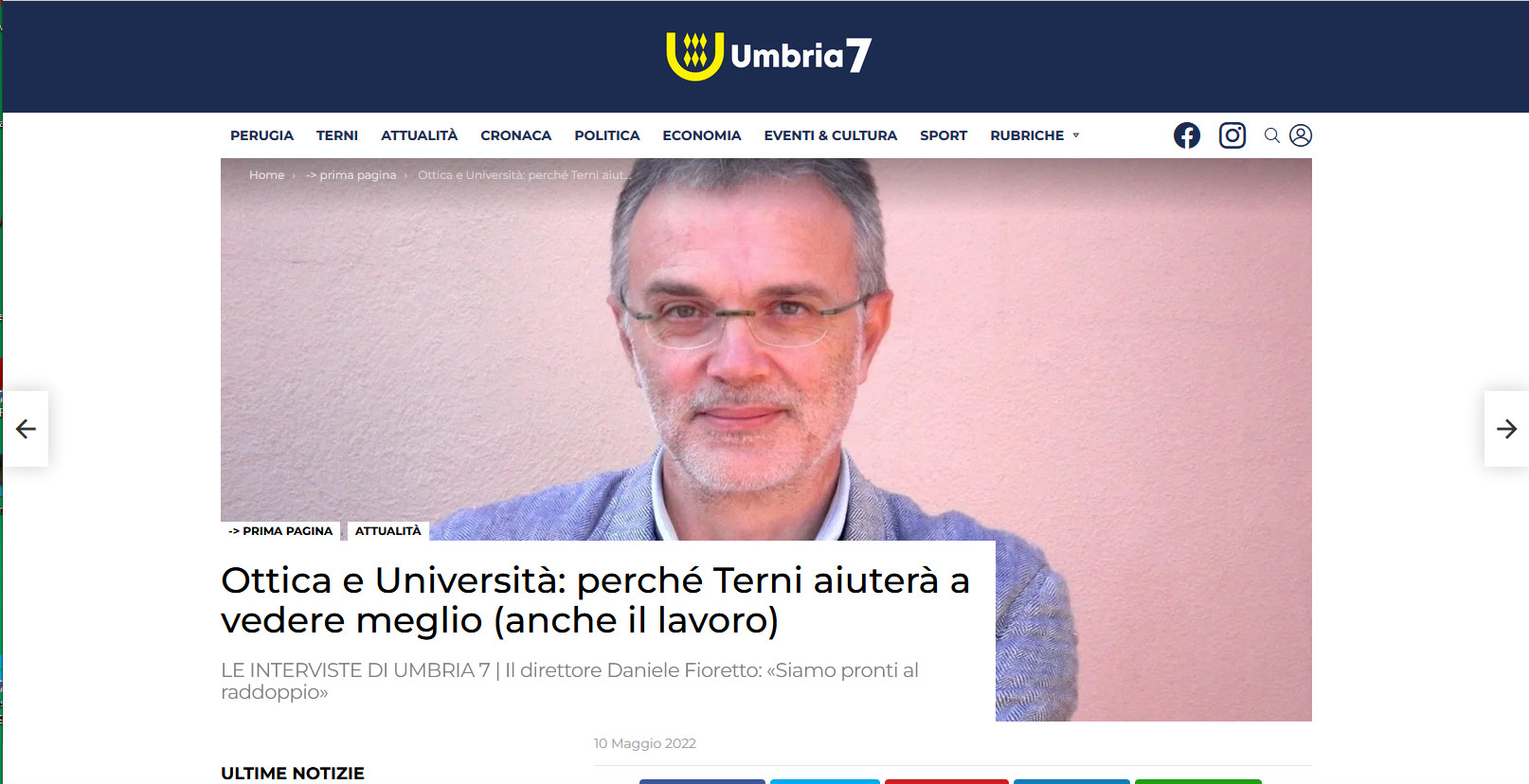The height and width of the screenshot is (784, 1529).
Task: Select the Attualità category tag on image
Action: [x=388, y=531]
